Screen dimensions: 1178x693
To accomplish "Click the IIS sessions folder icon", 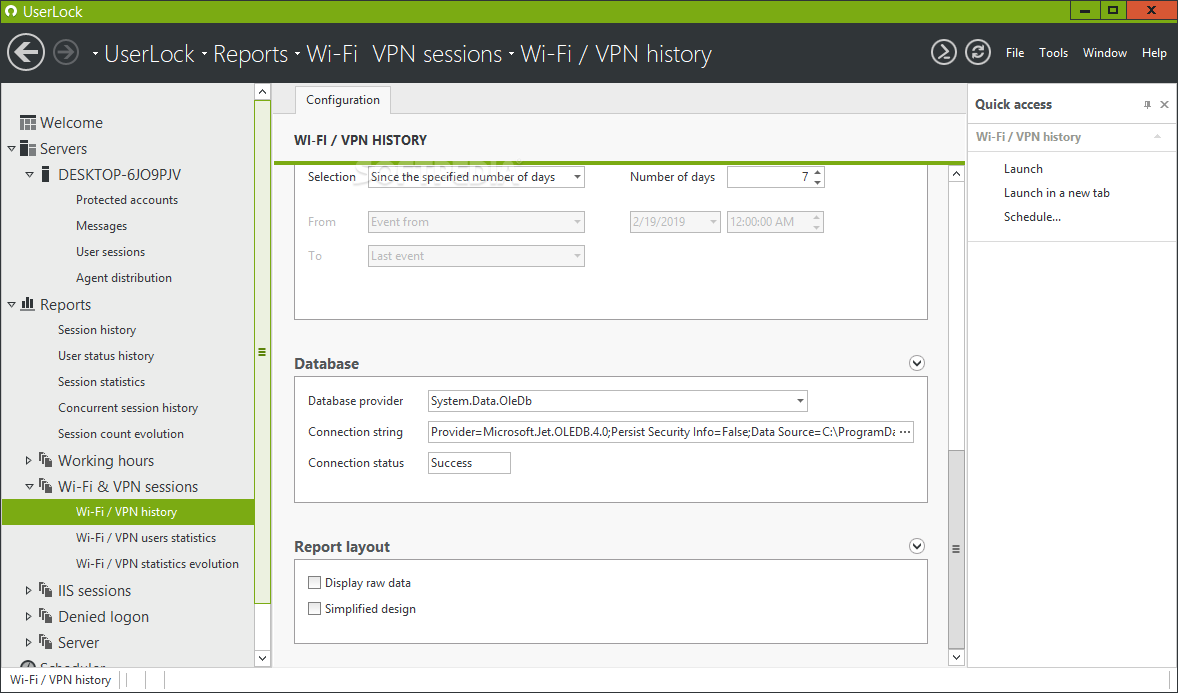I will [46, 590].
